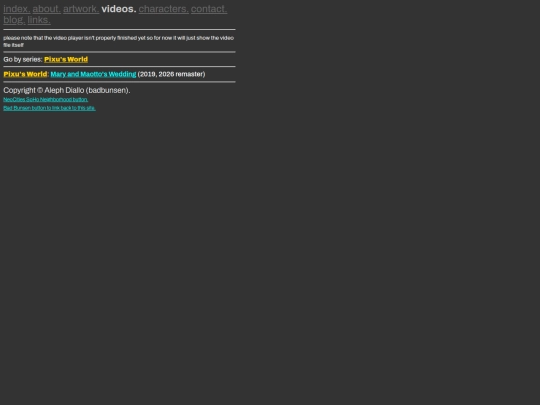540x405 pixels.
Task: Open the contact. page link
Action: pyautogui.click(x=209, y=9)
